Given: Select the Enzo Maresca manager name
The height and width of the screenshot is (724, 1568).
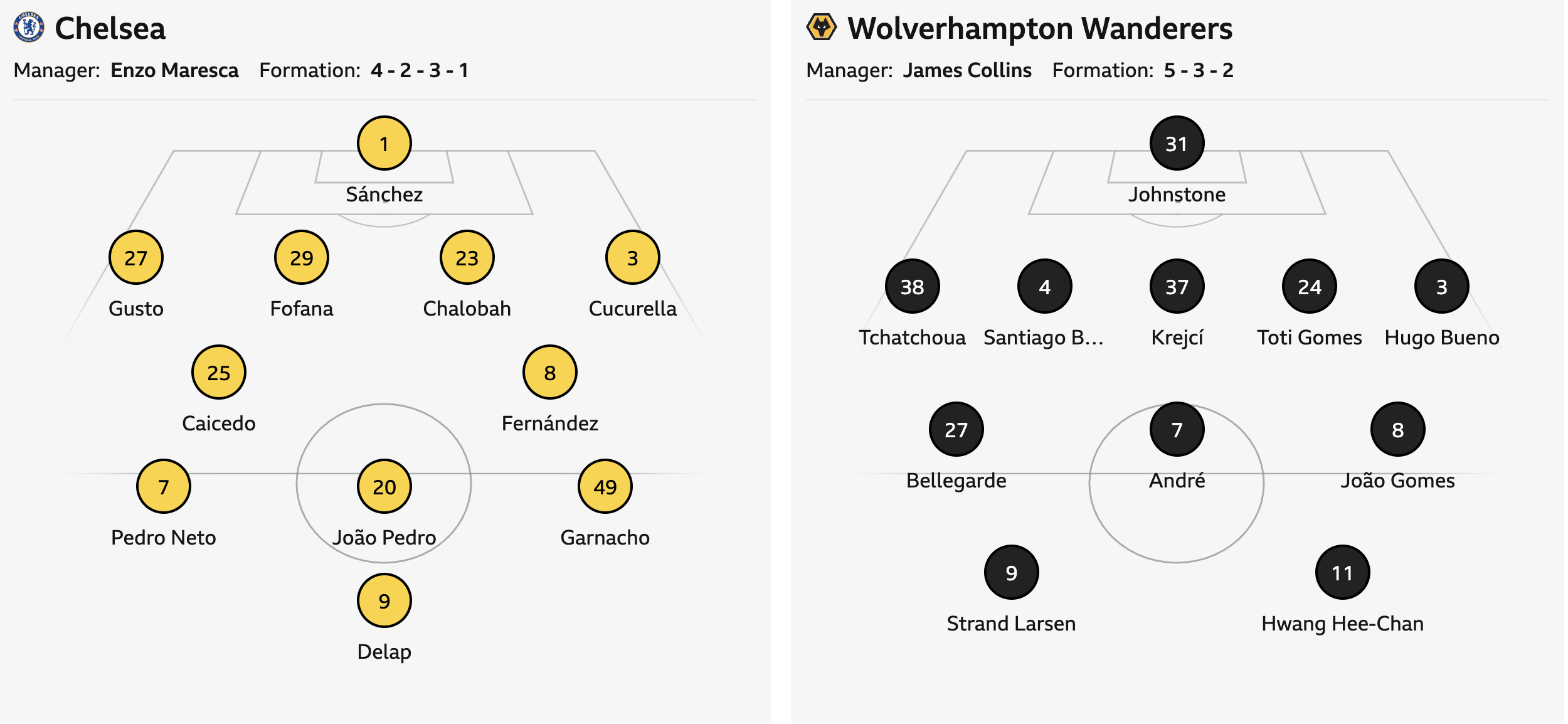Looking at the screenshot, I should (x=174, y=70).
